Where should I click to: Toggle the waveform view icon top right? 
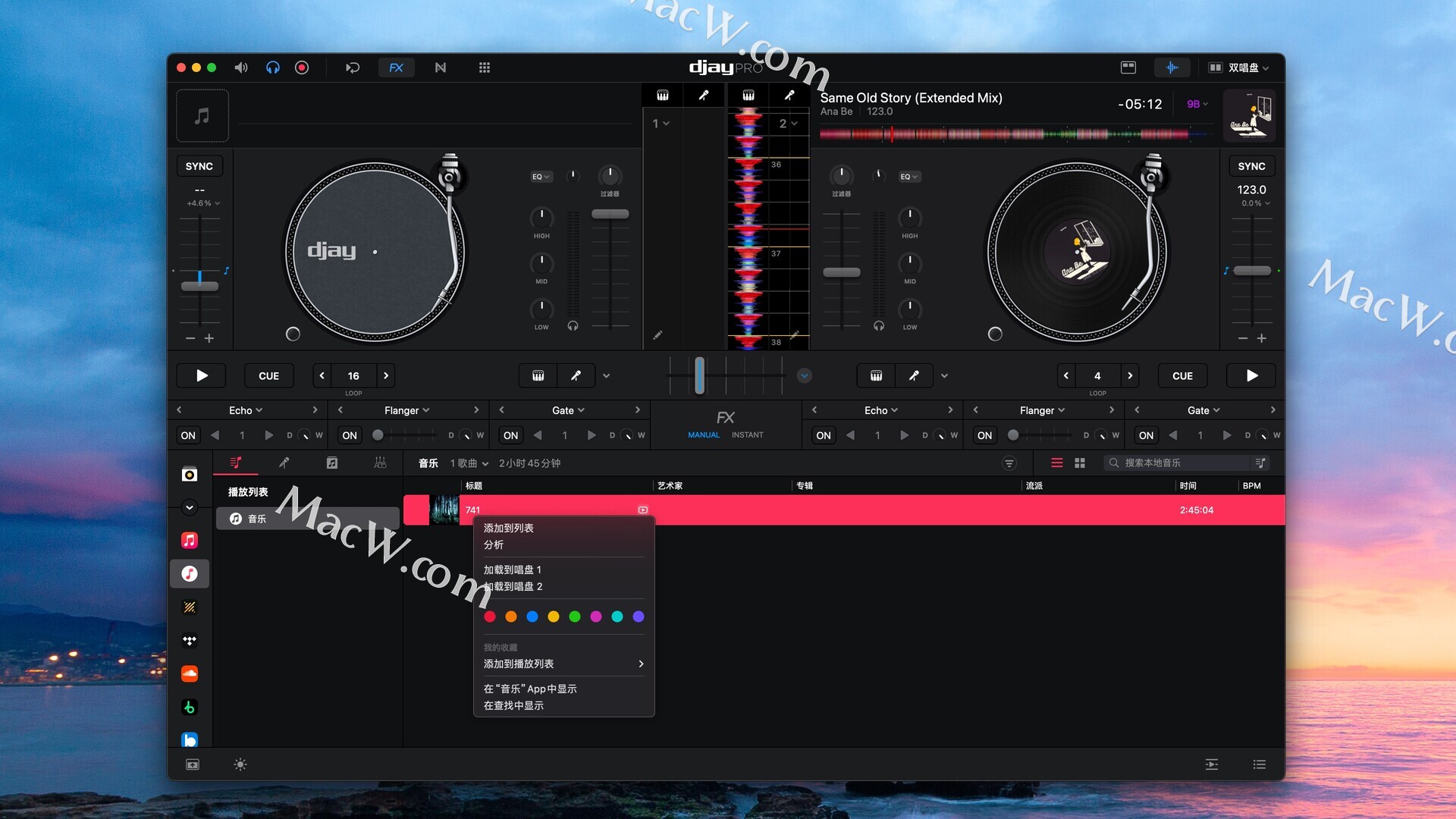1172,67
